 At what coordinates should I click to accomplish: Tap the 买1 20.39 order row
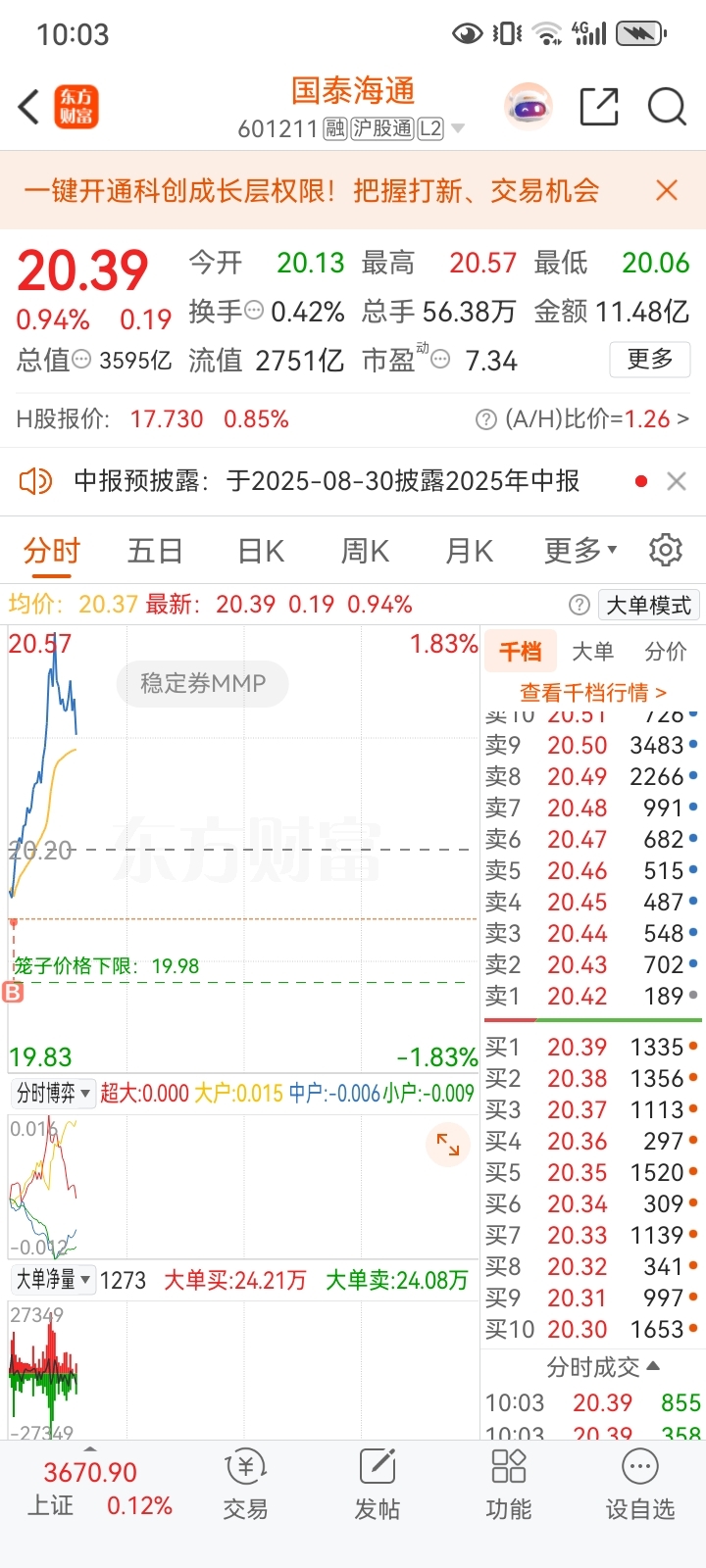coord(591,1047)
